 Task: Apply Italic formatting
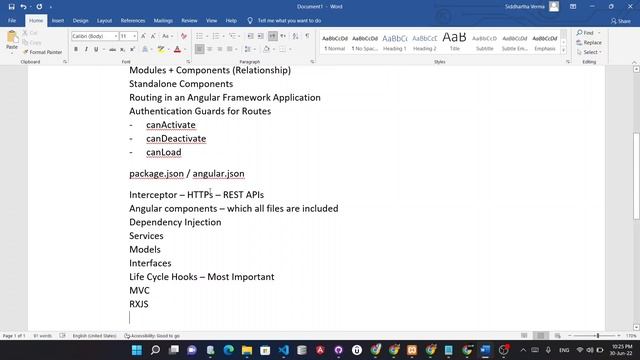click(86, 49)
